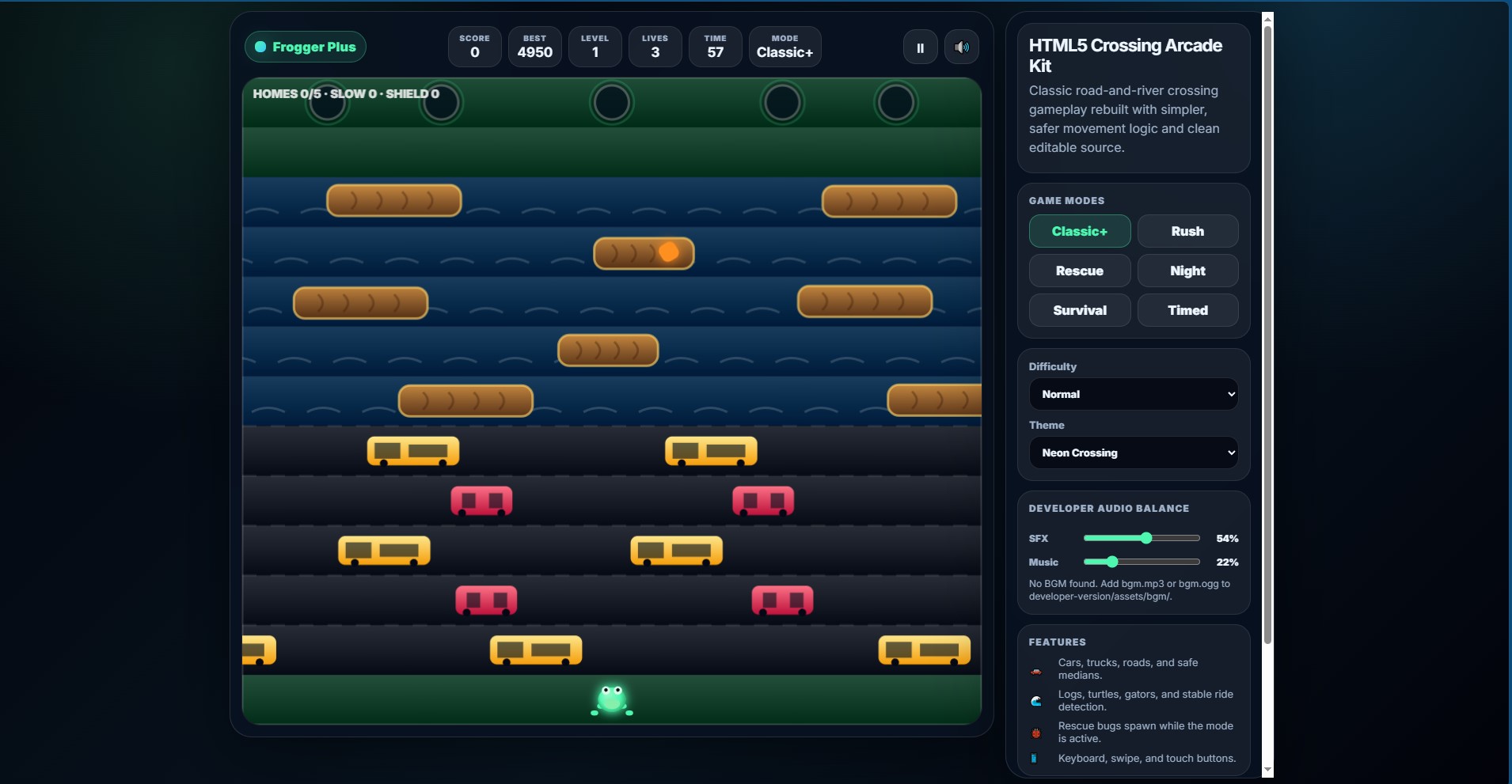This screenshot has height=784, width=1512.
Task: Adjust the SFX volume slider
Action: pyautogui.click(x=1142, y=538)
